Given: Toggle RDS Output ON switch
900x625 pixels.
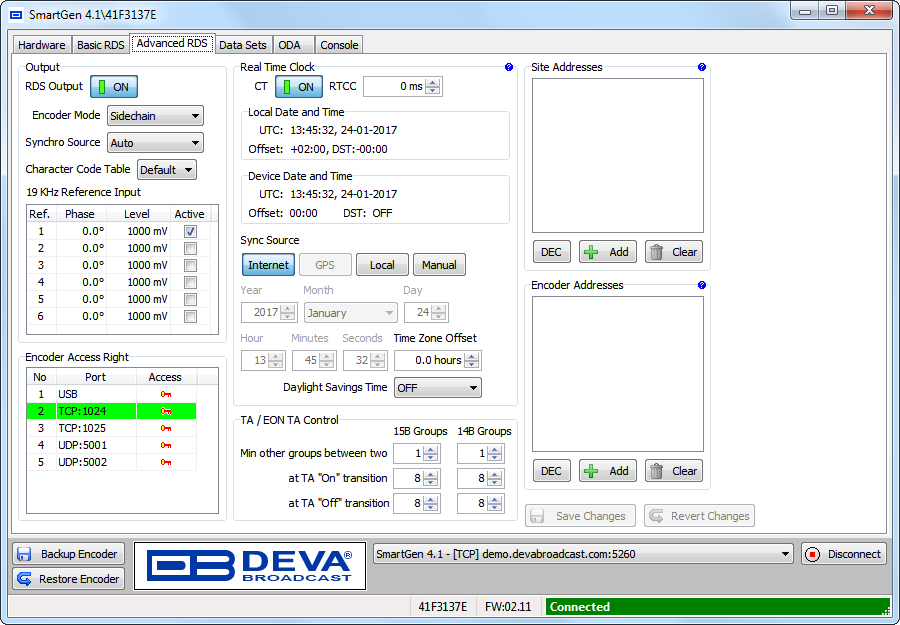Looking at the screenshot, I should click(x=114, y=87).
